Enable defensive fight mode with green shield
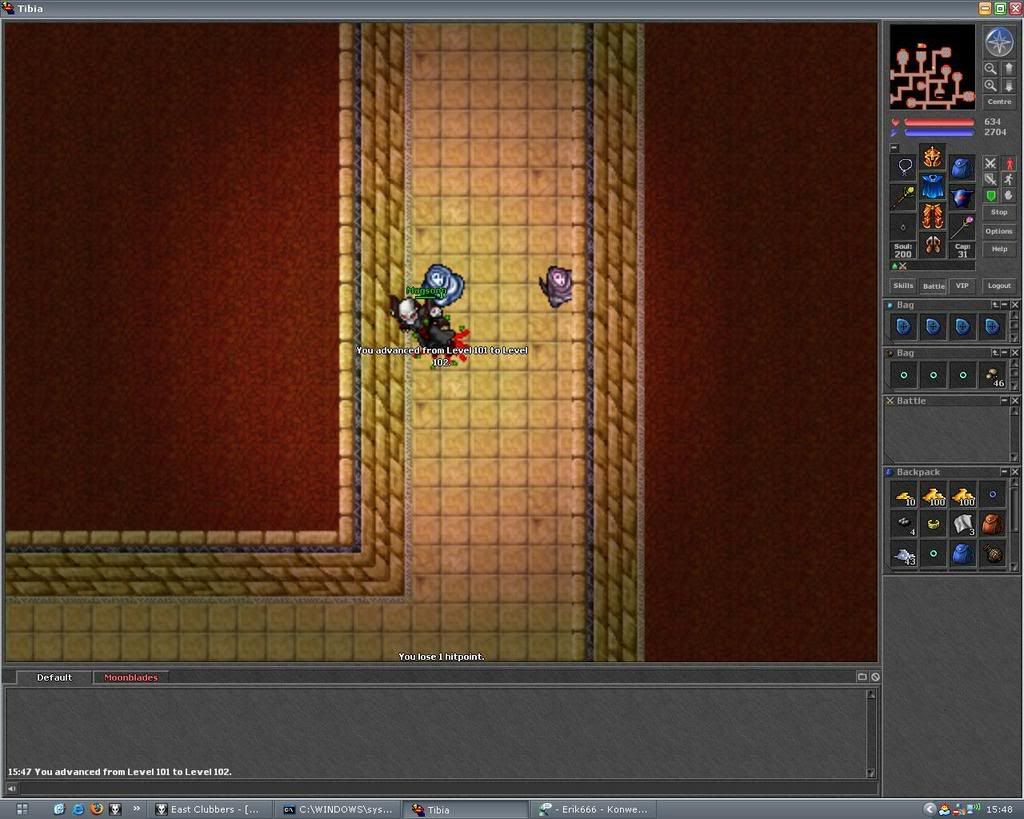 click(x=991, y=195)
